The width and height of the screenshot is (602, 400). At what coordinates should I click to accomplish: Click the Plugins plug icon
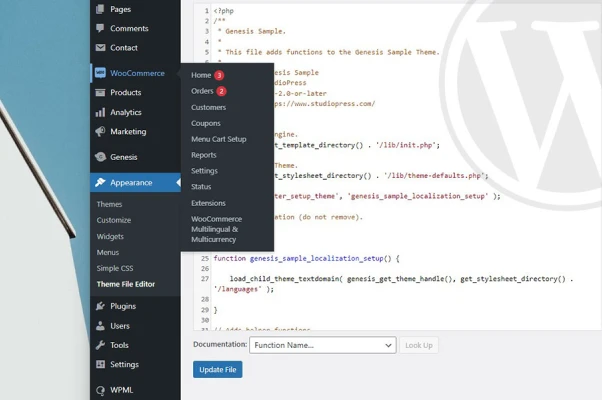click(x=100, y=306)
